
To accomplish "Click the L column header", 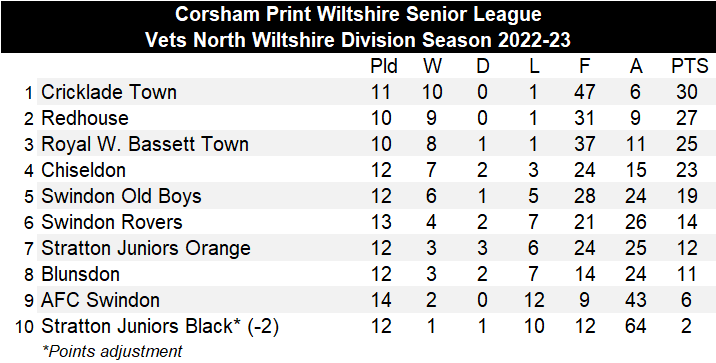I will coord(534,67).
